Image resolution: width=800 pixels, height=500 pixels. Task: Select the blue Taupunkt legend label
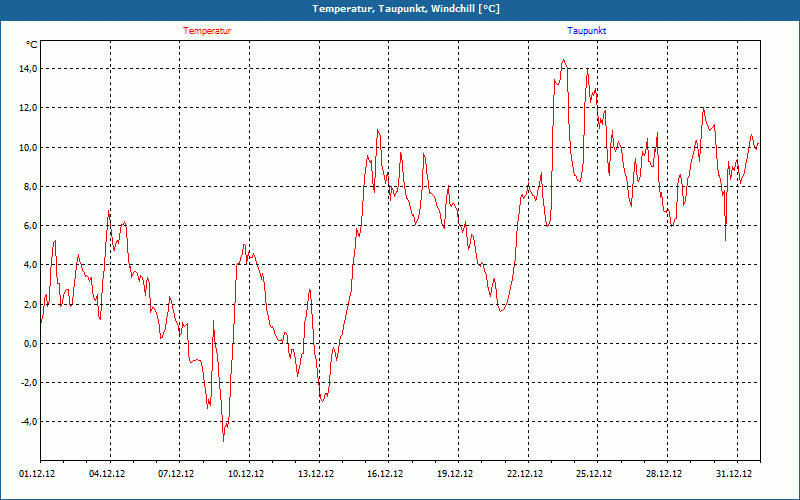[587, 31]
